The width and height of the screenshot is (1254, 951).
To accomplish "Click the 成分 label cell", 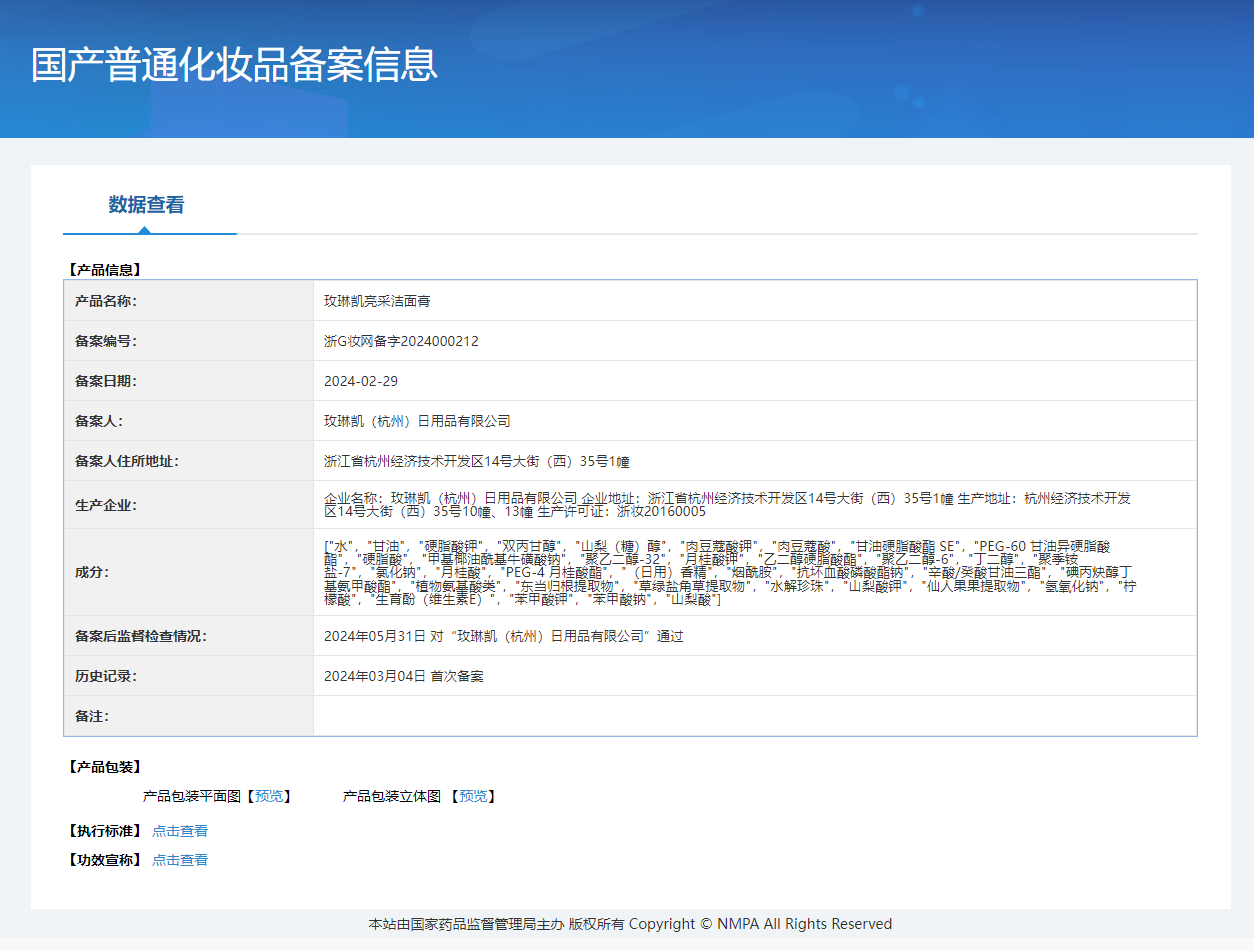I will 189,572.
